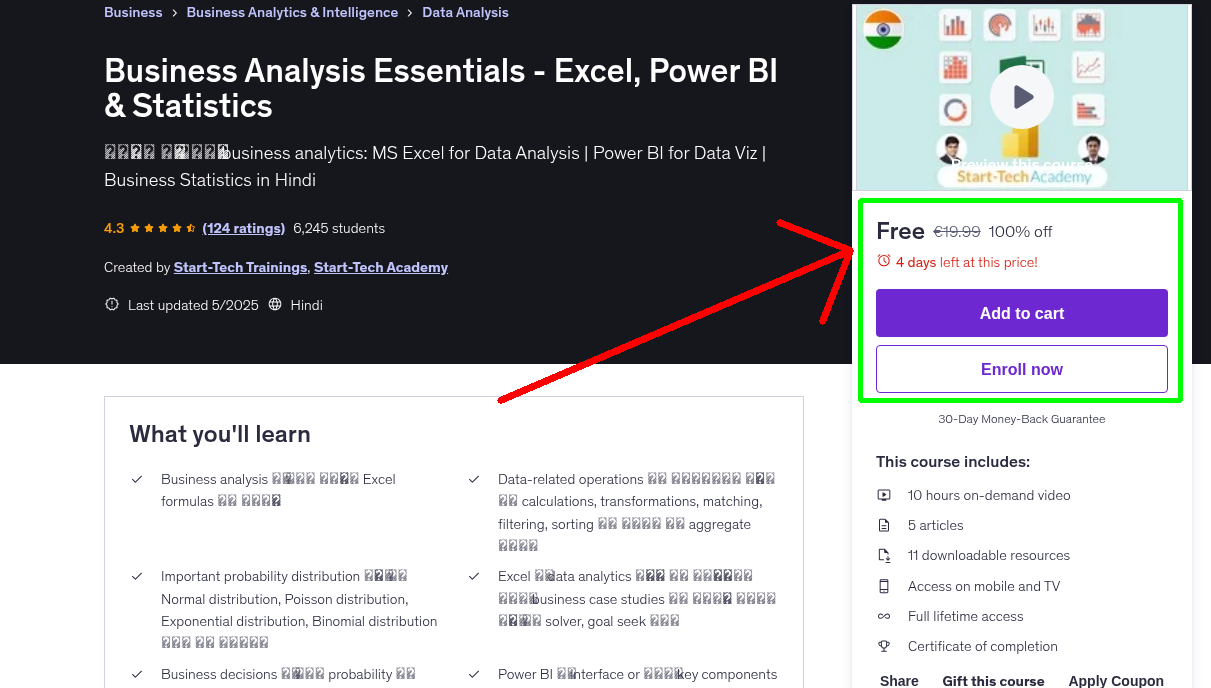
Task: Click Access on mobile and TV text
Action: click(984, 586)
